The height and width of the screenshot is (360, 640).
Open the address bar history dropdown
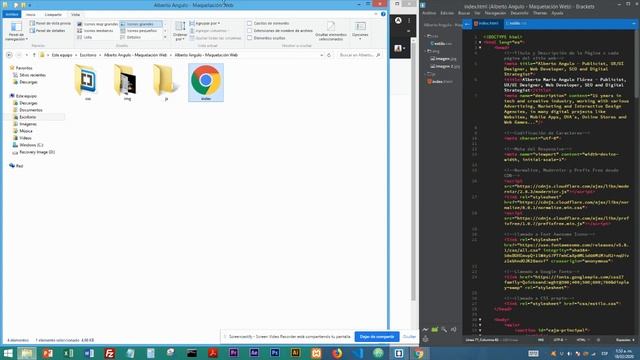pos(322,55)
